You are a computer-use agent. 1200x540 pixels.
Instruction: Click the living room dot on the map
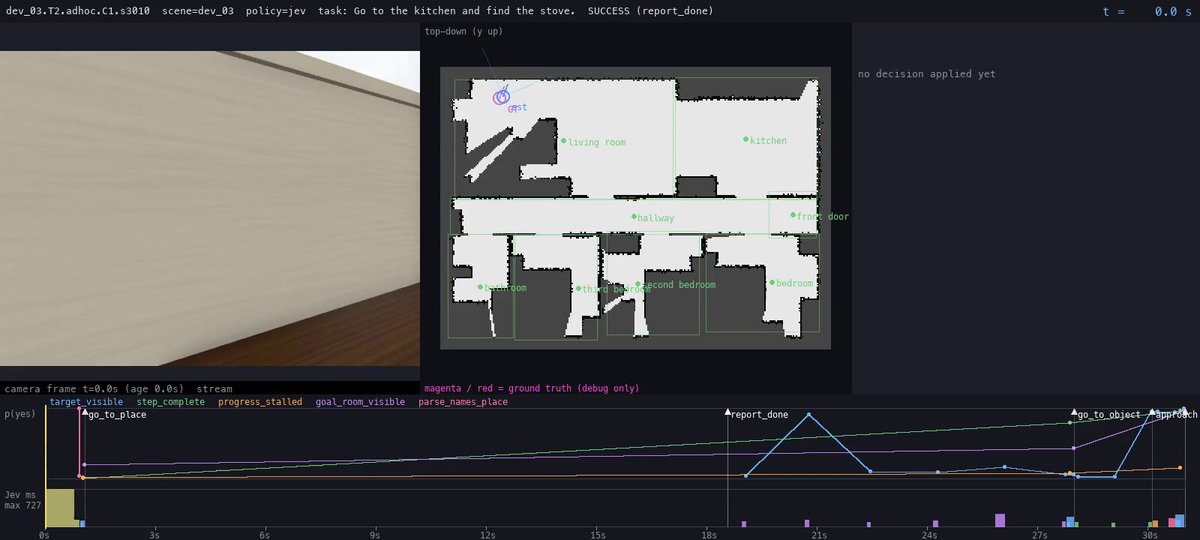click(563, 141)
